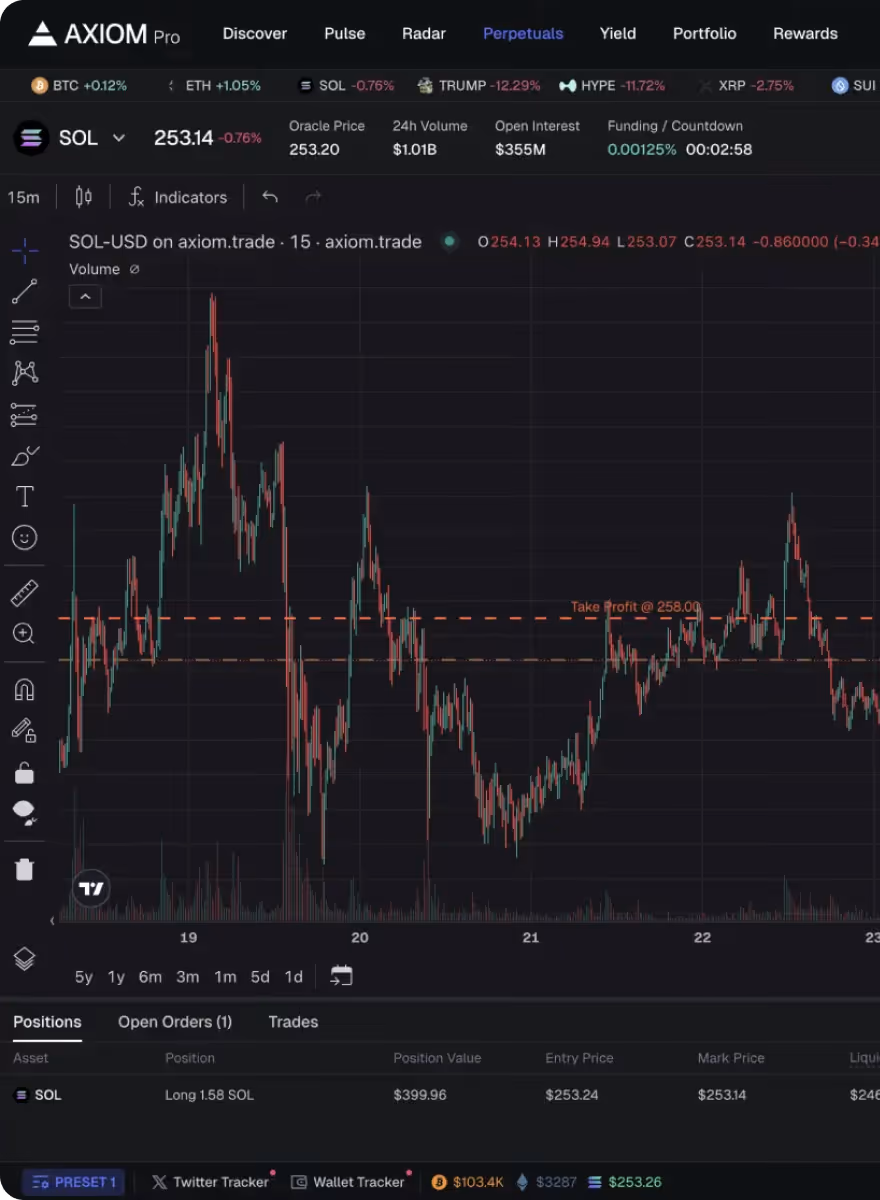Open the Fibonacci retracement tool
880x1200 pixels.
point(25,332)
